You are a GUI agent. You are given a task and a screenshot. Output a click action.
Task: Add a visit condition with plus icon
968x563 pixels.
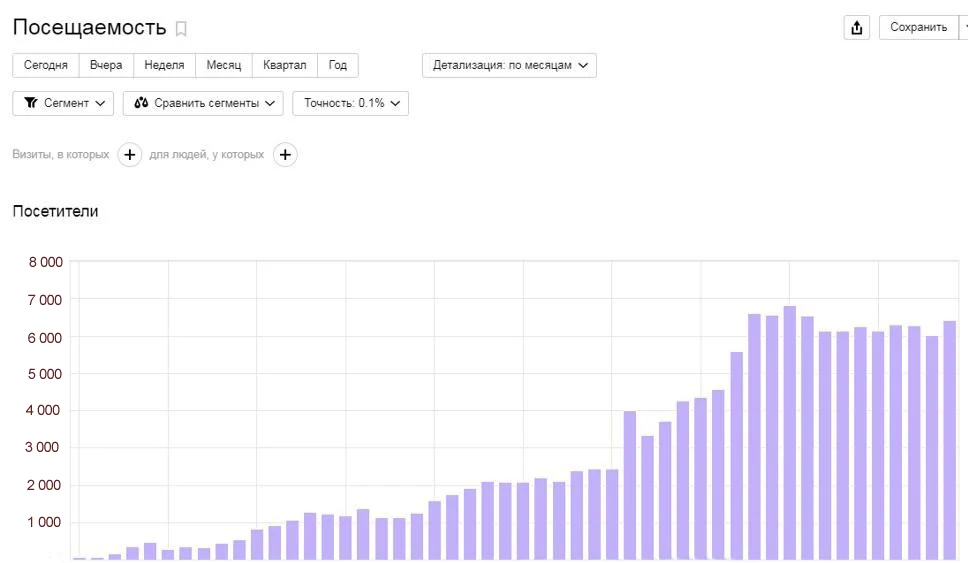[130, 155]
